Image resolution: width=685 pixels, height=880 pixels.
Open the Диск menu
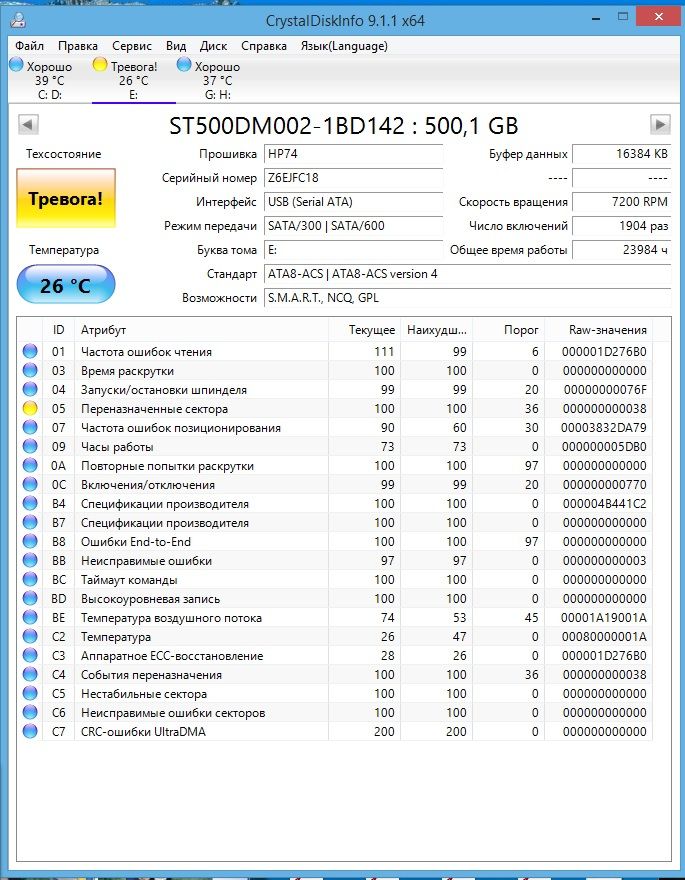[x=214, y=46]
